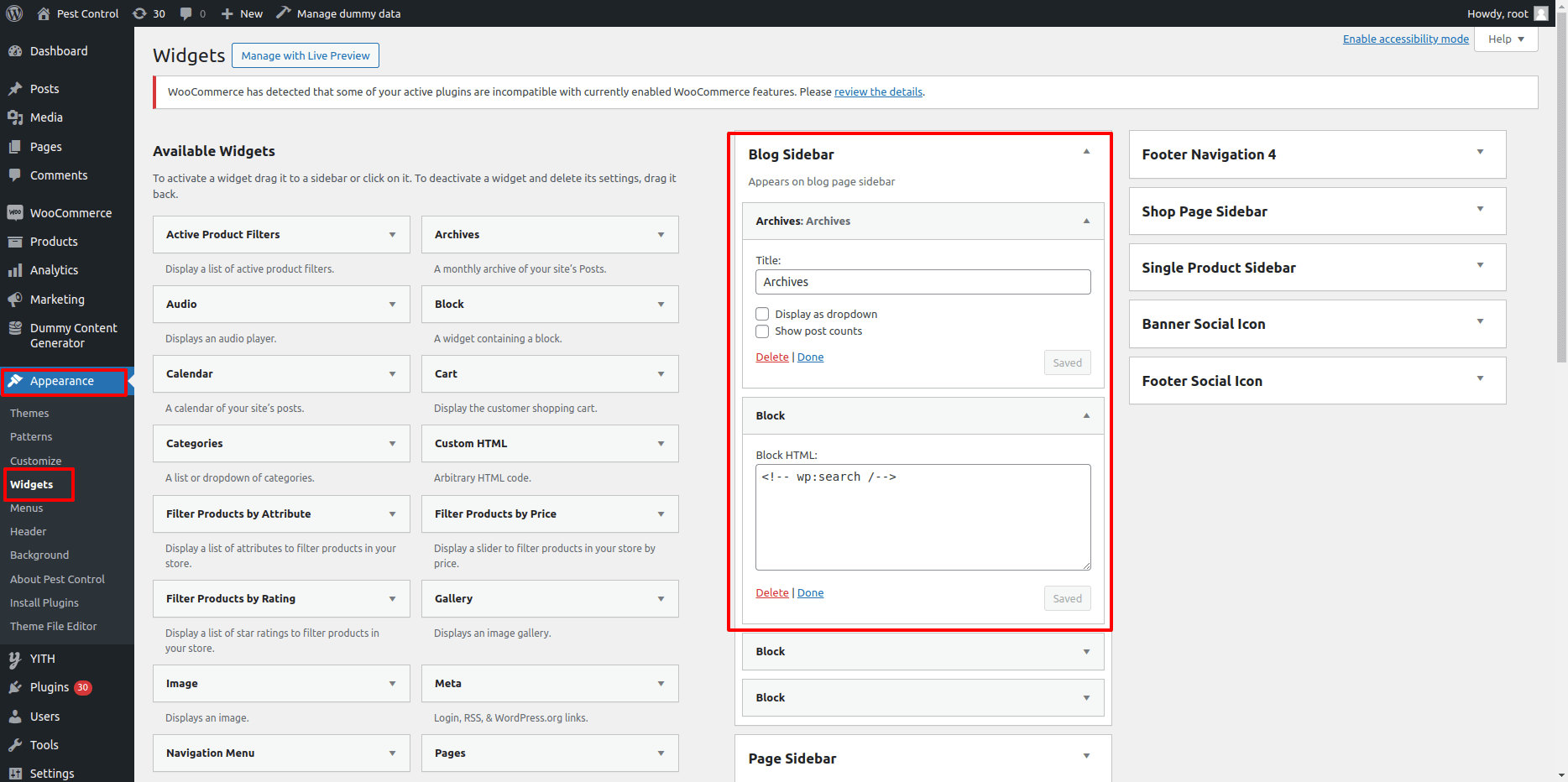
Task: Click the Dashboard gauge icon in sidebar
Action: point(15,51)
